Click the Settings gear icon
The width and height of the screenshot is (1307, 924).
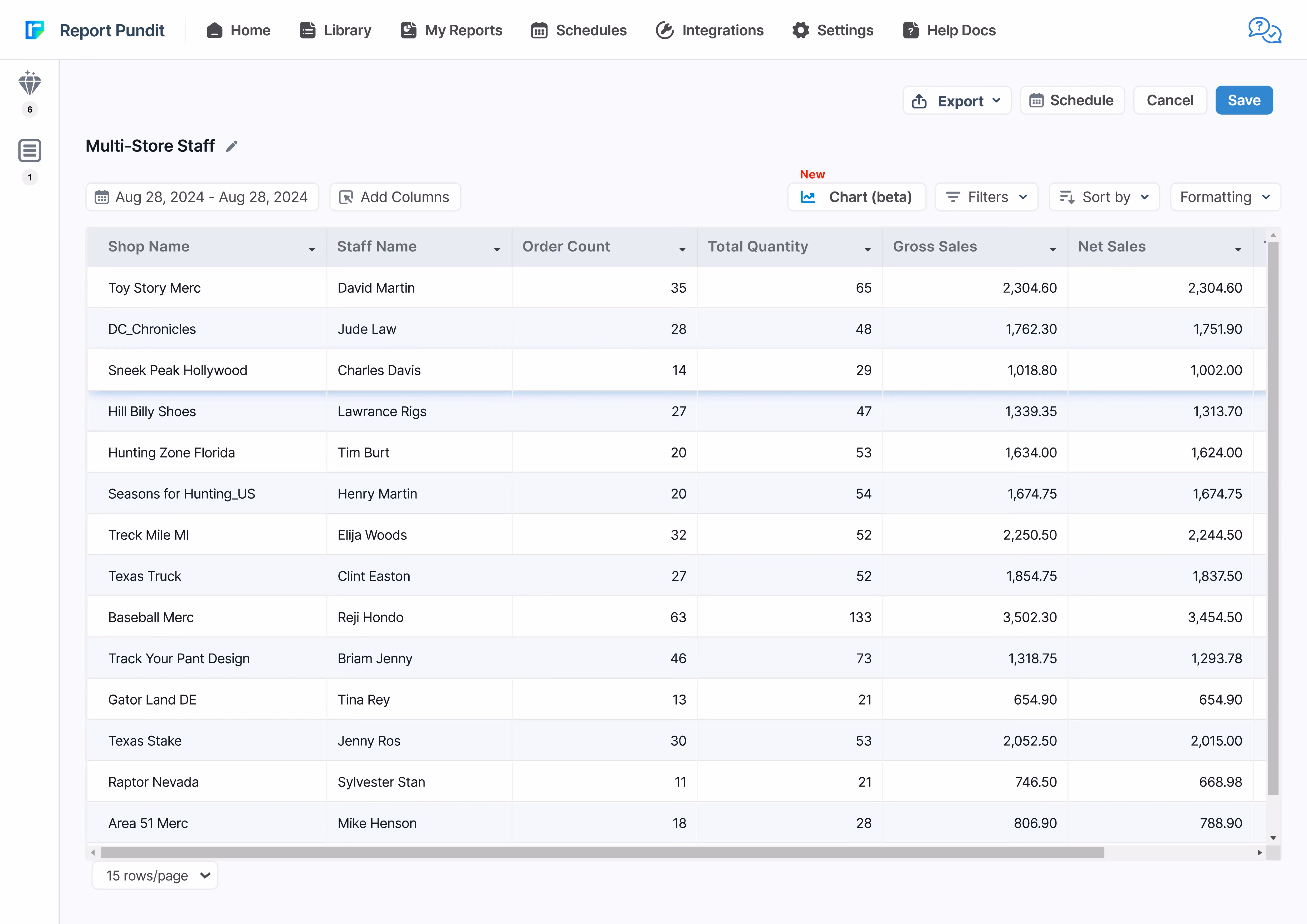click(x=800, y=30)
